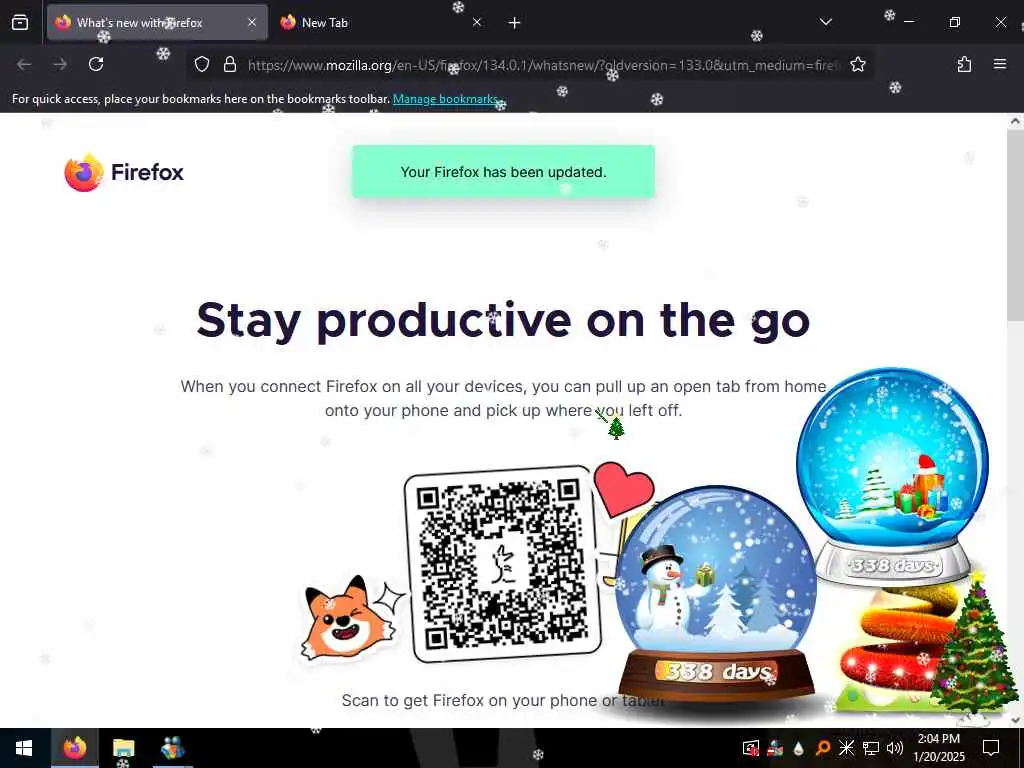Open the Firefox hamburger application menu

[x=1000, y=64]
